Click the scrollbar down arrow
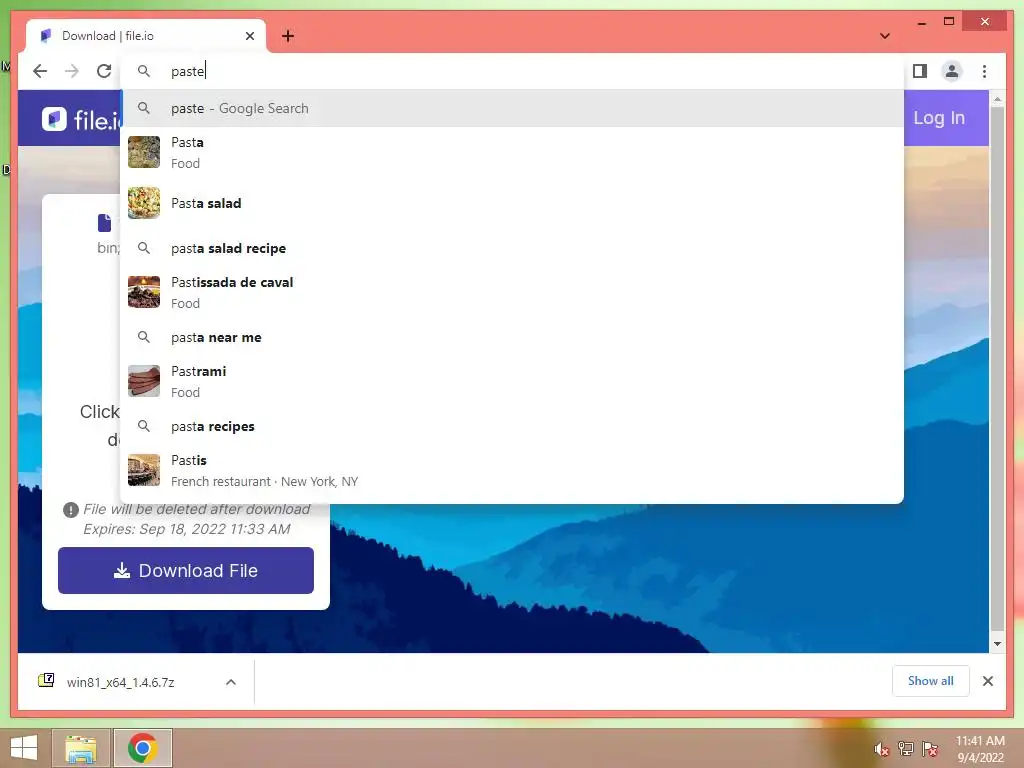 point(997,644)
